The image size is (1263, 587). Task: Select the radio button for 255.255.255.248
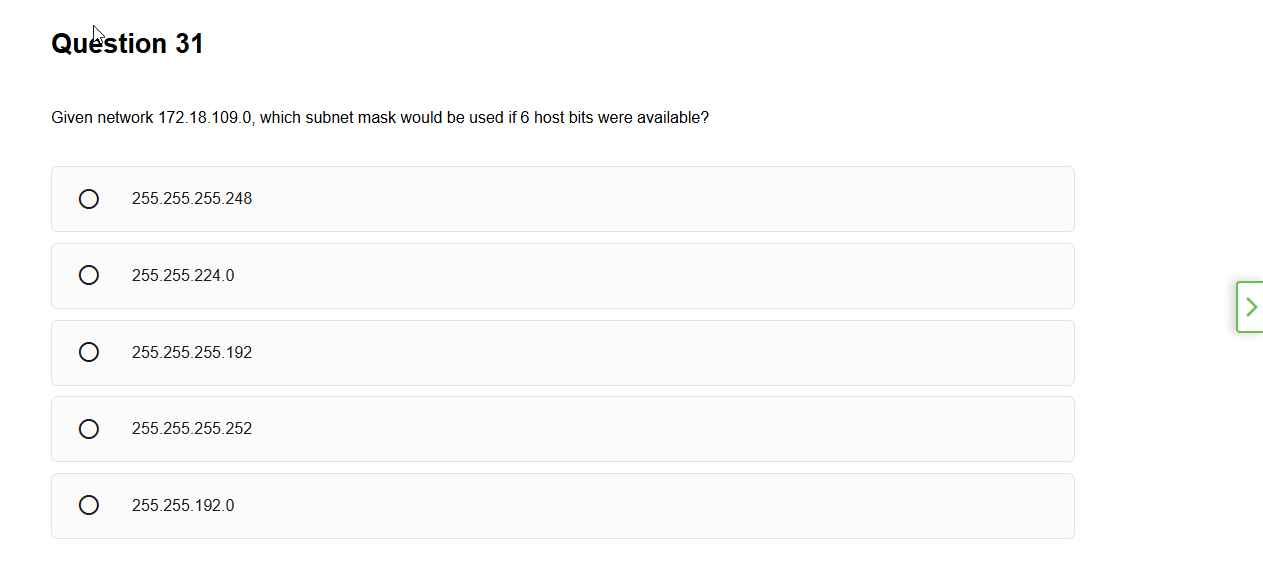[89, 199]
